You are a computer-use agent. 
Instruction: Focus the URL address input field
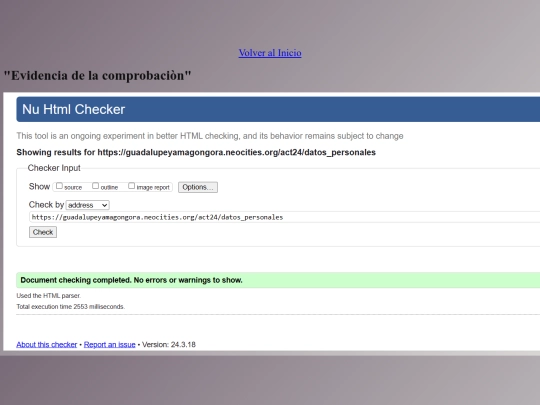coord(284,217)
